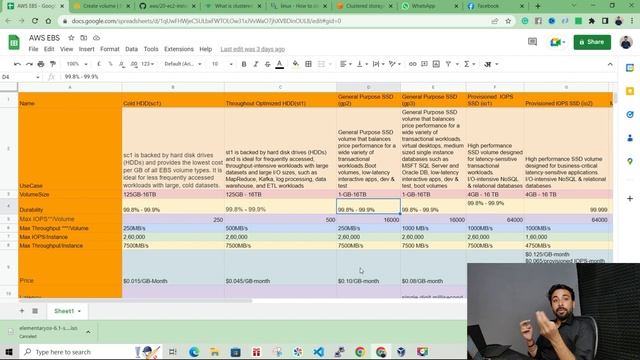The height and width of the screenshot is (360, 640).
Task: Open the Edit menu
Action: pyautogui.click(x=49, y=49)
